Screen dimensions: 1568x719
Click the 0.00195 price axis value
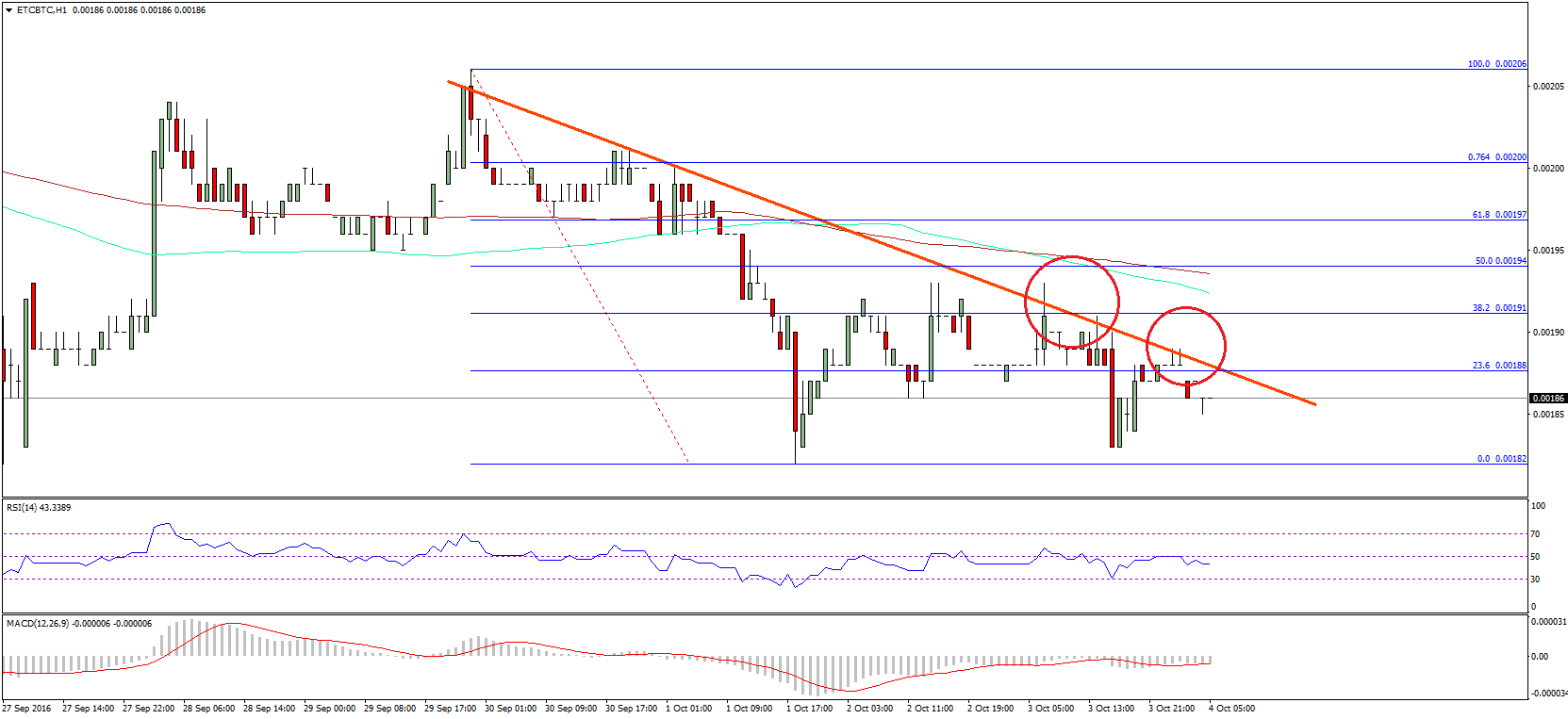click(x=1548, y=251)
